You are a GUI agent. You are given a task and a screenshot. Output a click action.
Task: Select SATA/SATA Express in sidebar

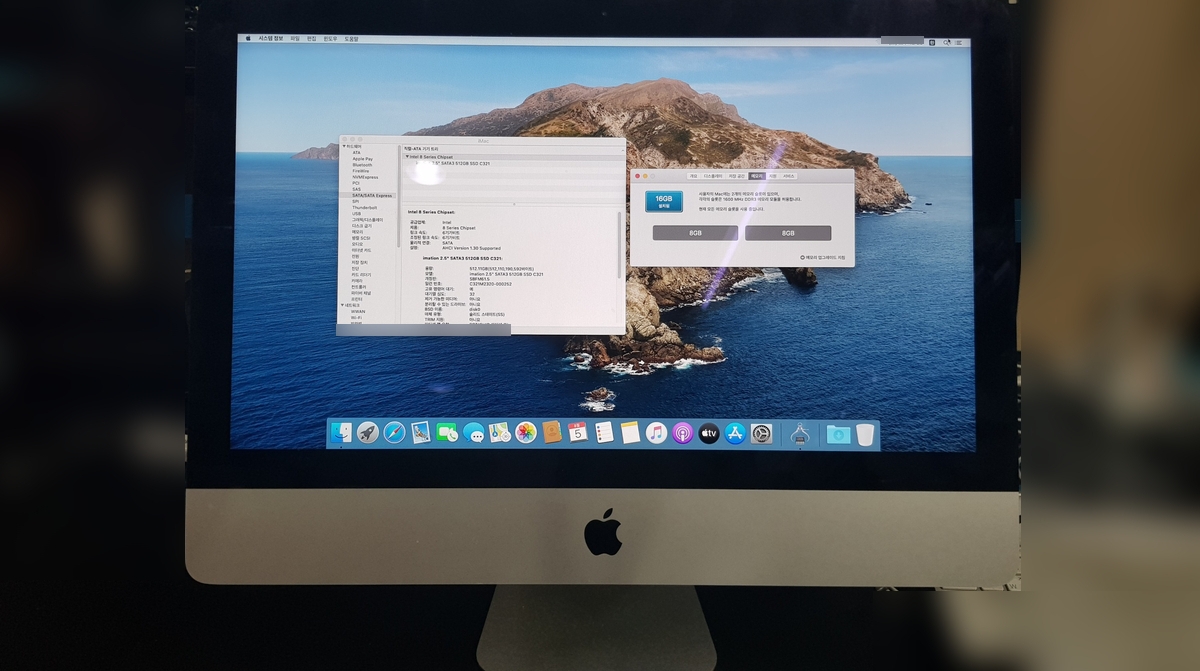pos(369,196)
